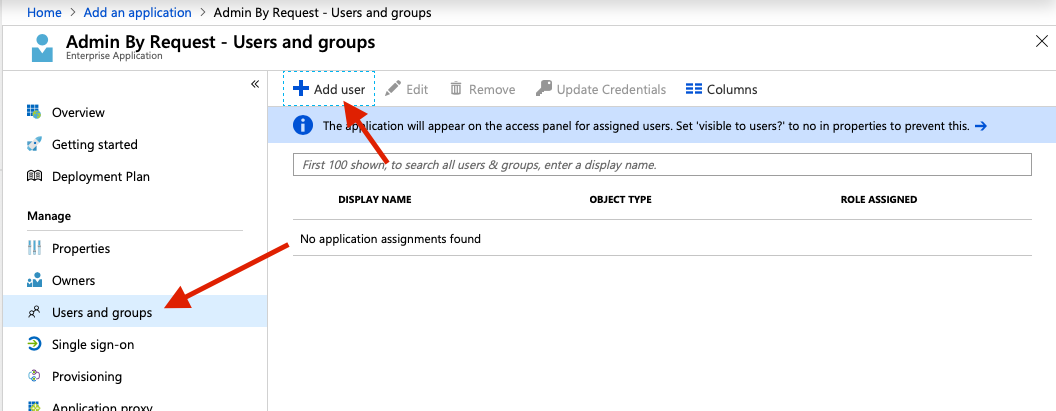Sort by DISPLAY NAME column header
The image size is (1056, 411).
coord(374,199)
